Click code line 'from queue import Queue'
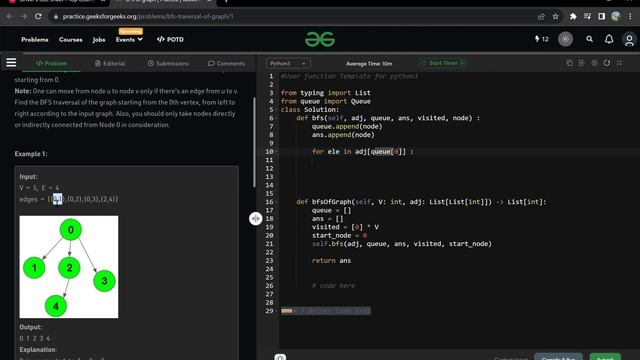 pyautogui.click(x=326, y=101)
